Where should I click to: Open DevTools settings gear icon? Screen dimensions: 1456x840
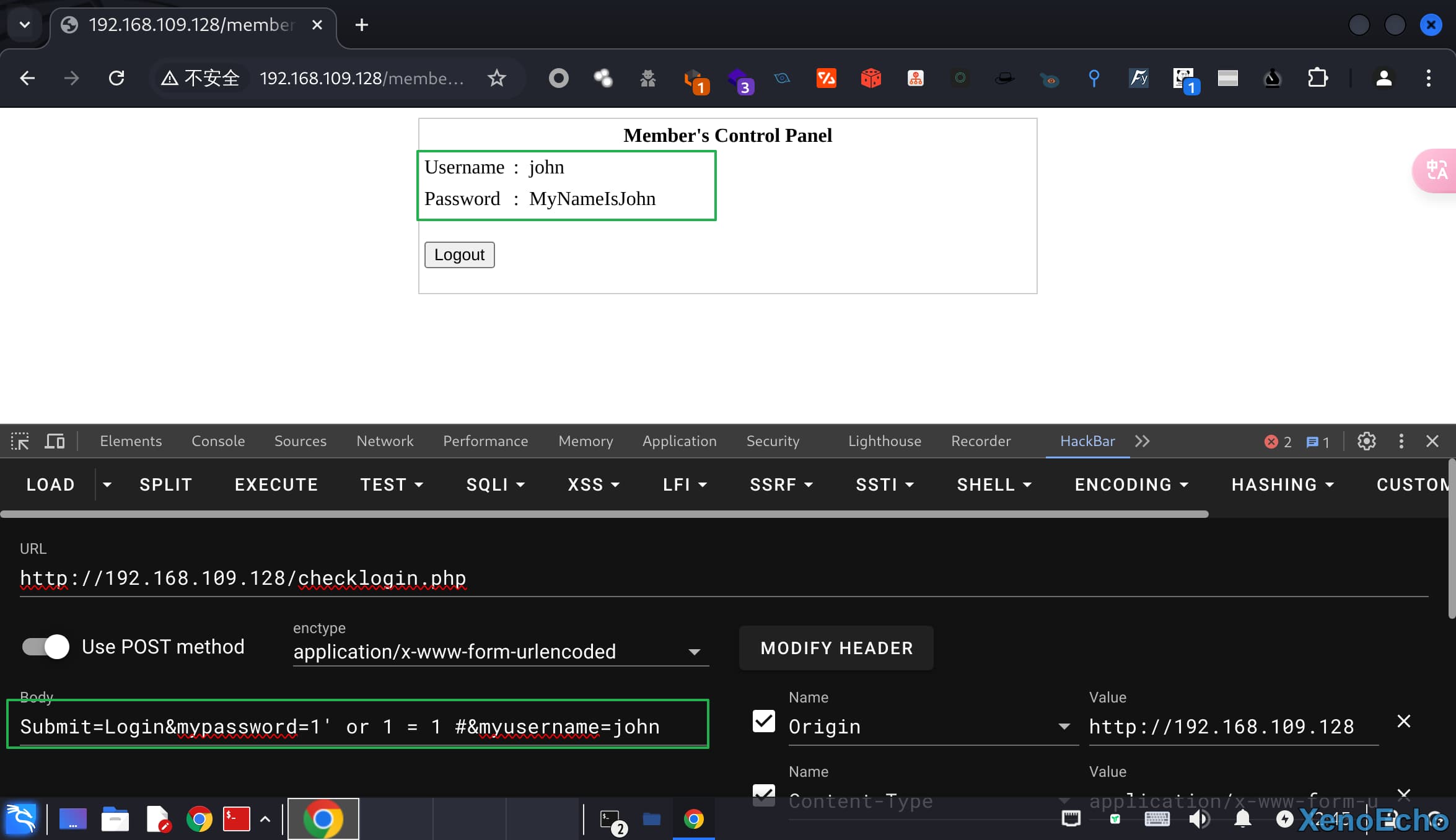pos(1366,441)
